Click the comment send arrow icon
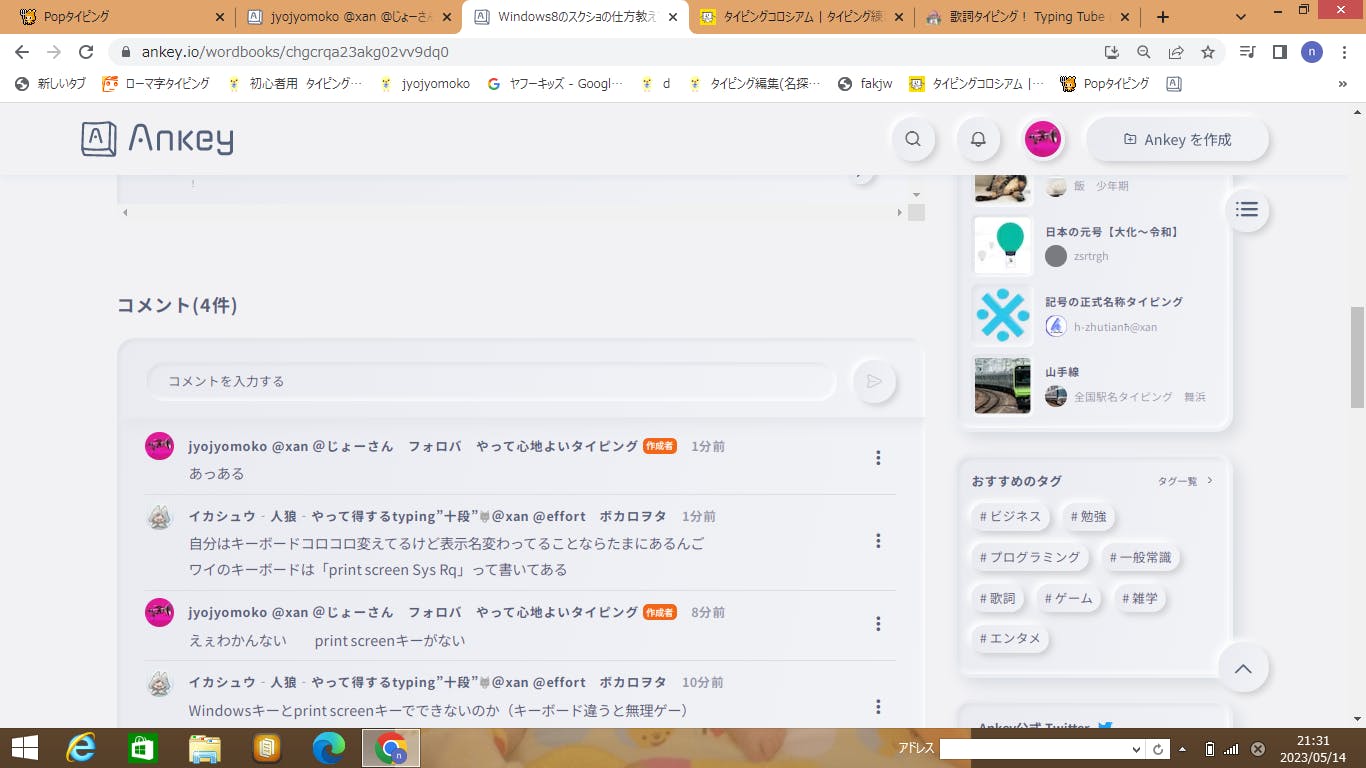Image resolution: width=1366 pixels, height=768 pixels. tap(874, 381)
